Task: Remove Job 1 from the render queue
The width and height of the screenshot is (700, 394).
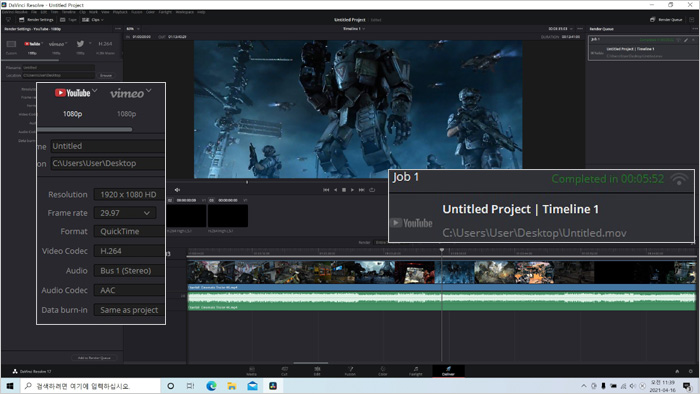Action: pyautogui.click(x=693, y=40)
